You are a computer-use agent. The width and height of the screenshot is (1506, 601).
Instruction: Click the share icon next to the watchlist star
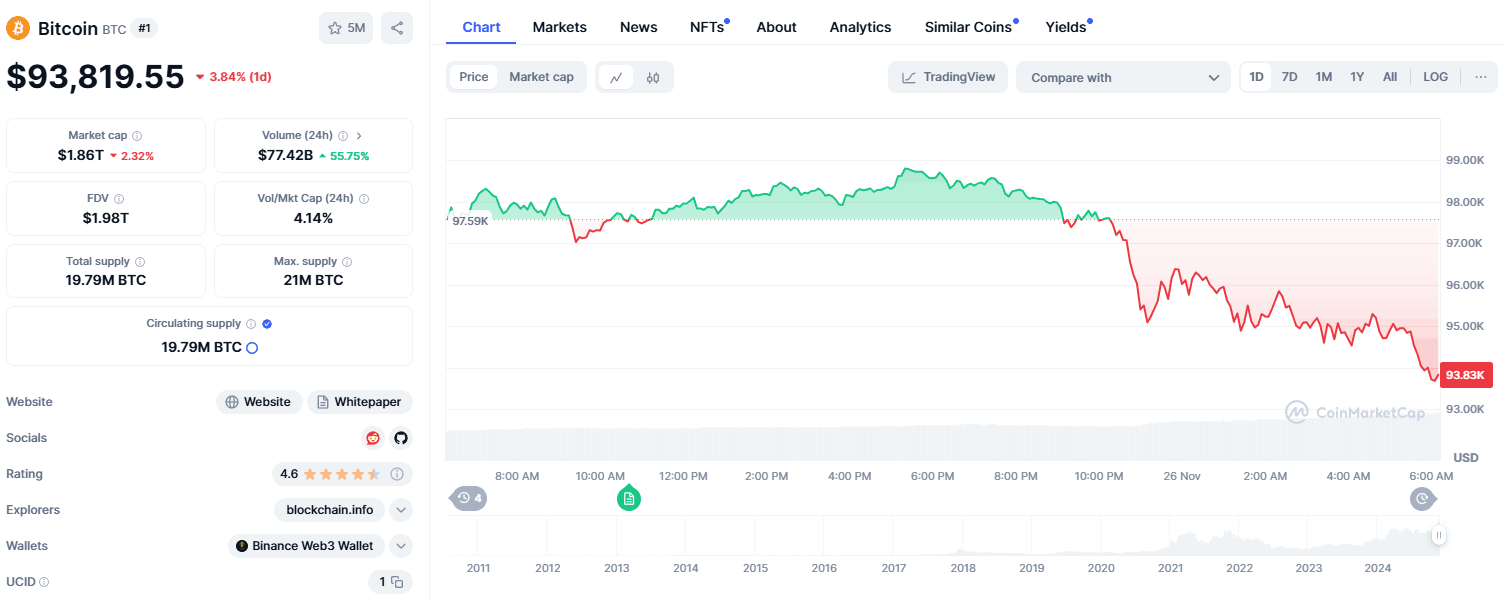pos(397,28)
